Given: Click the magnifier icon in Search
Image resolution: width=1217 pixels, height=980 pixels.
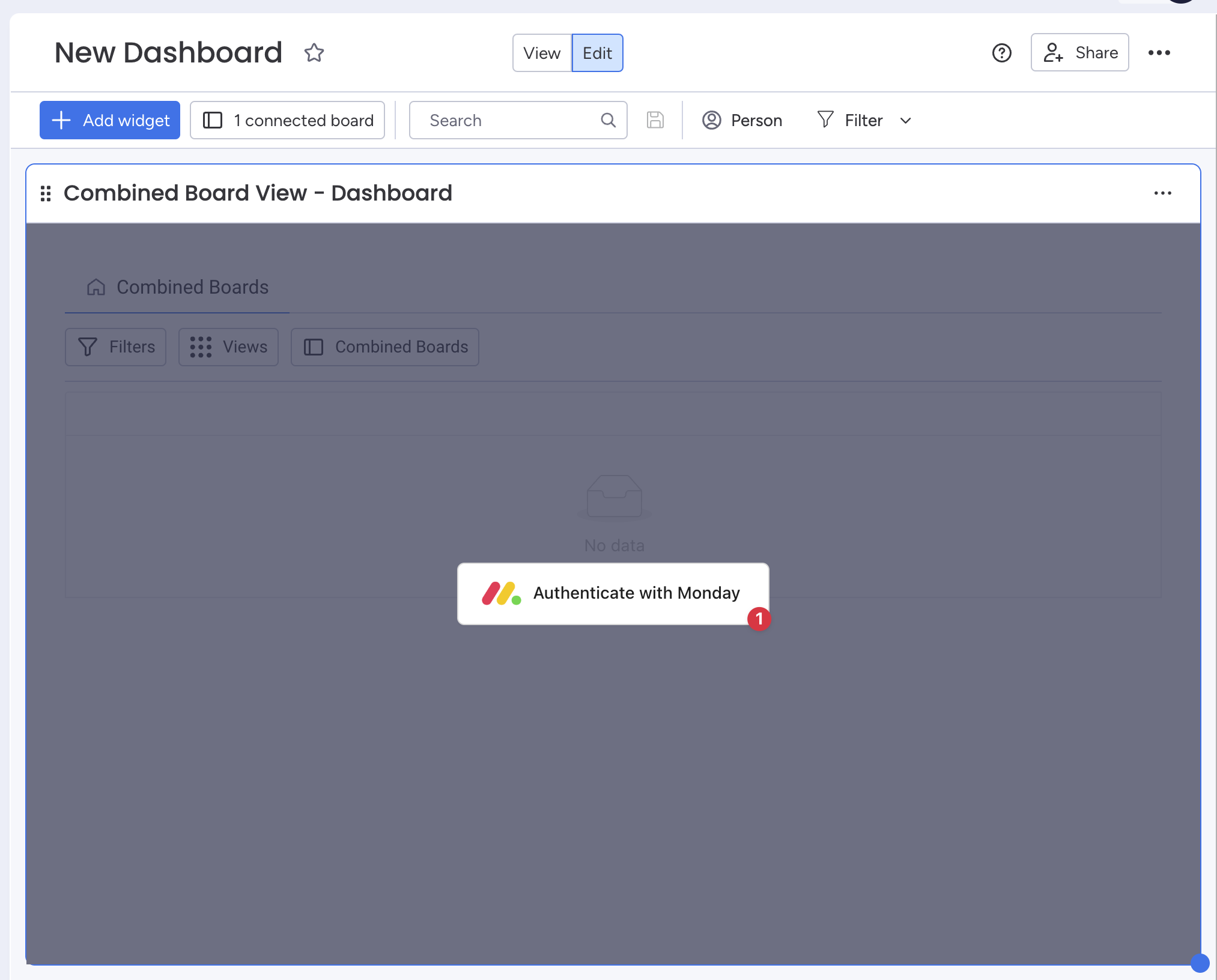Looking at the screenshot, I should [x=608, y=120].
